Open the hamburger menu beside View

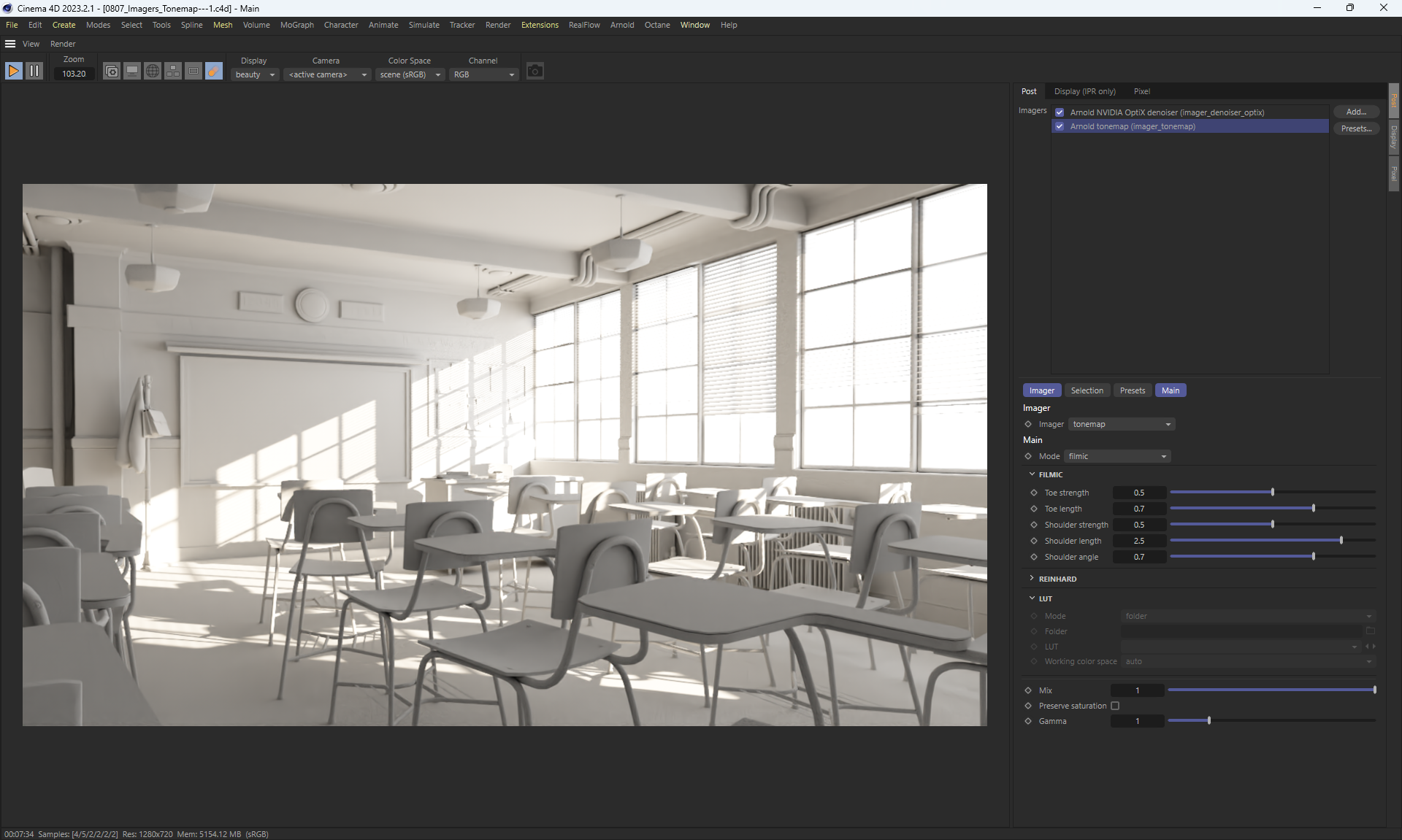click(x=10, y=44)
